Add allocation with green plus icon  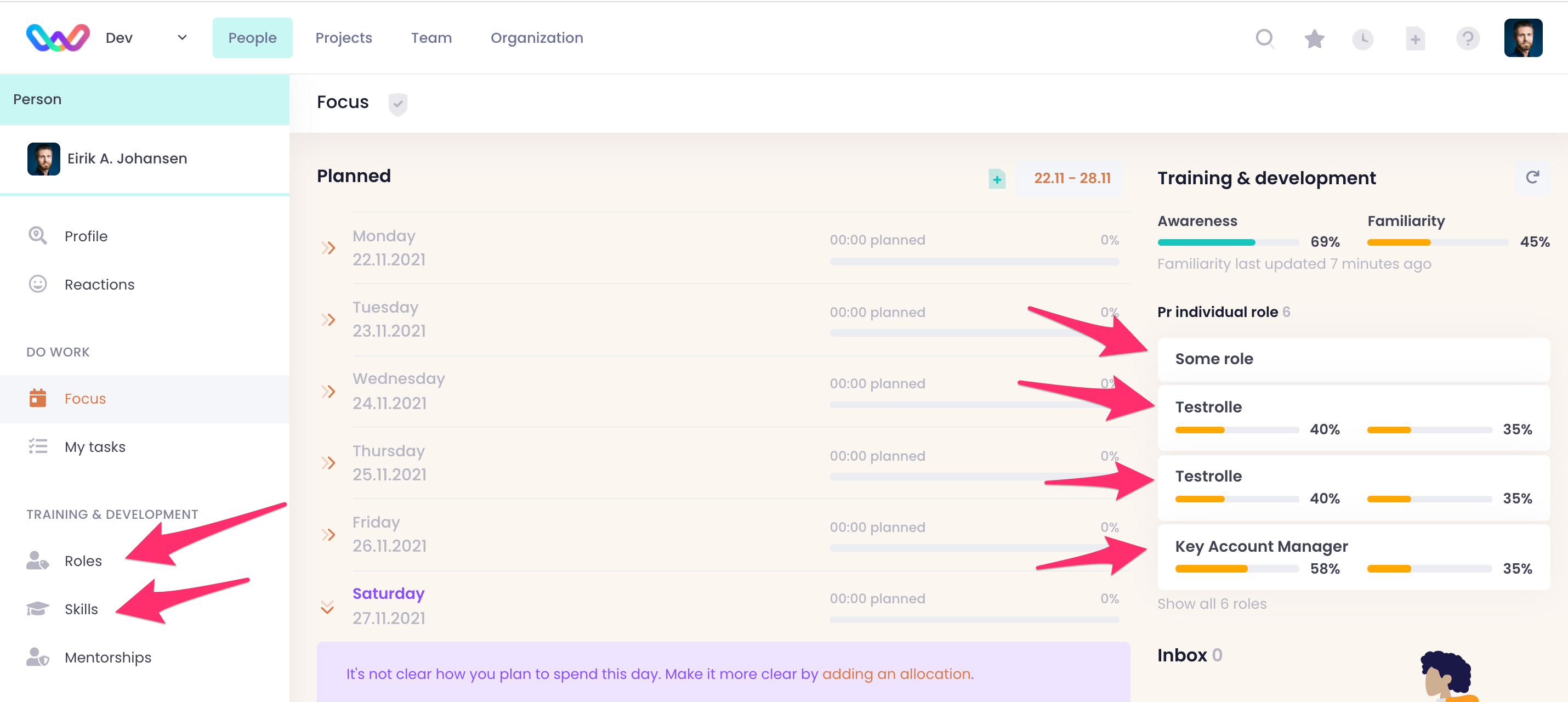click(997, 179)
